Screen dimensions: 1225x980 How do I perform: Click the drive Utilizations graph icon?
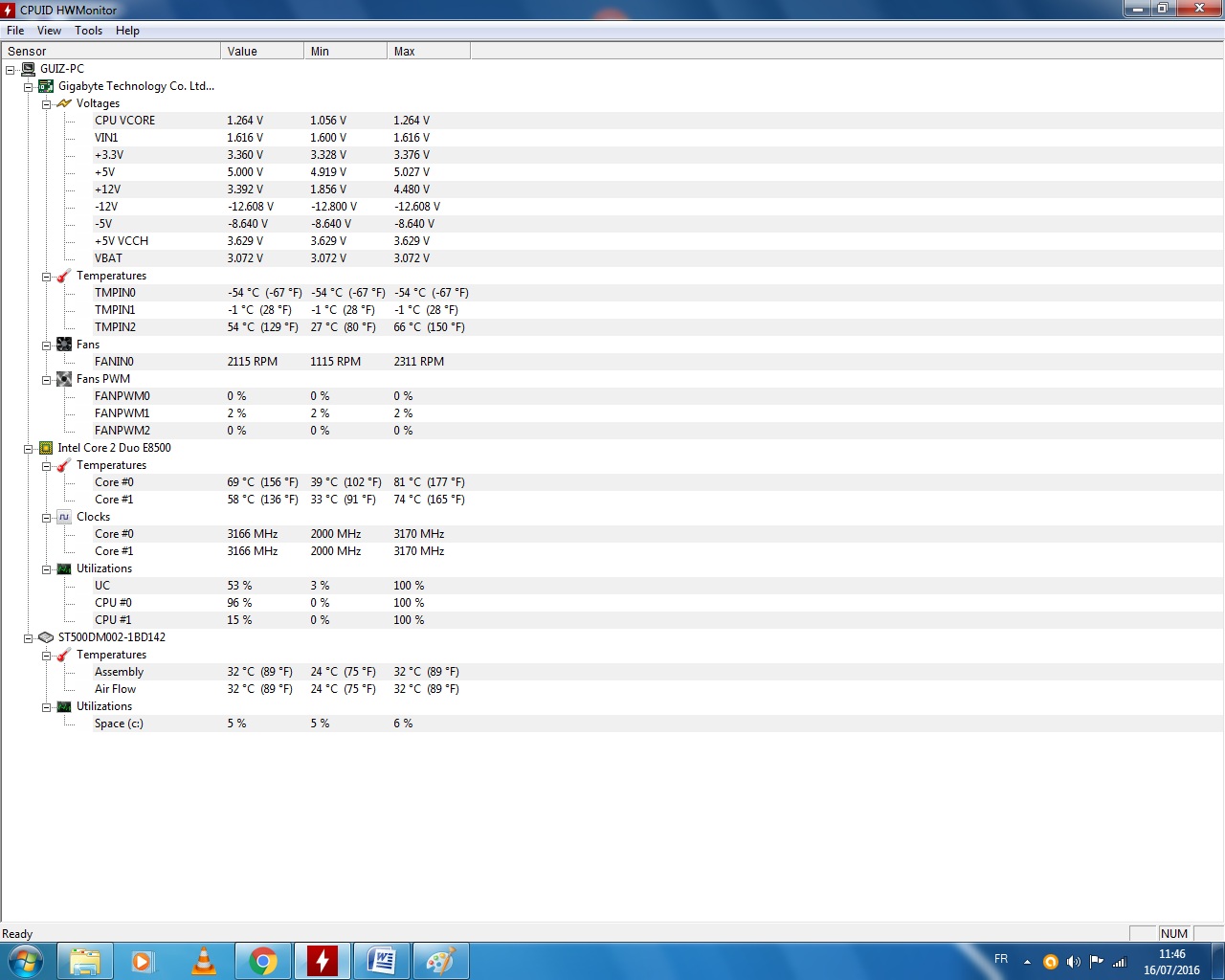click(x=64, y=706)
